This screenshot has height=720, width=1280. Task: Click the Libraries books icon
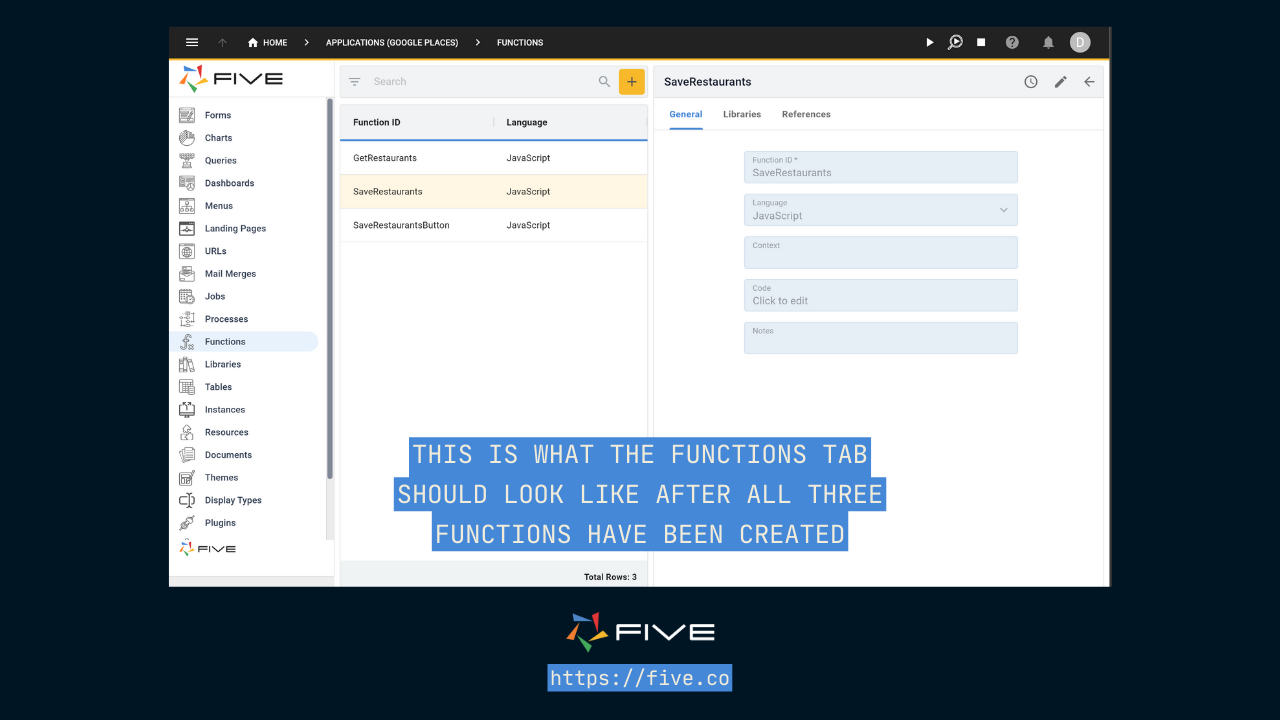(x=187, y=364)
